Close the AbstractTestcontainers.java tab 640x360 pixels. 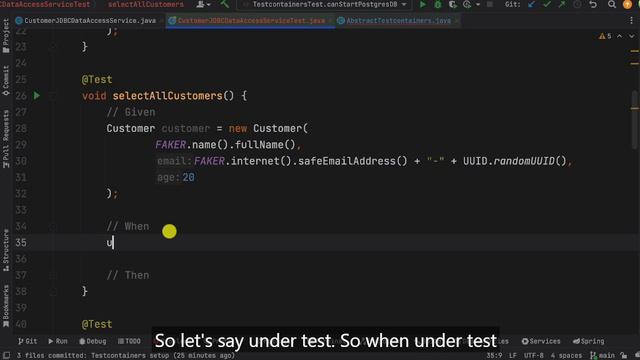(457, 20)
